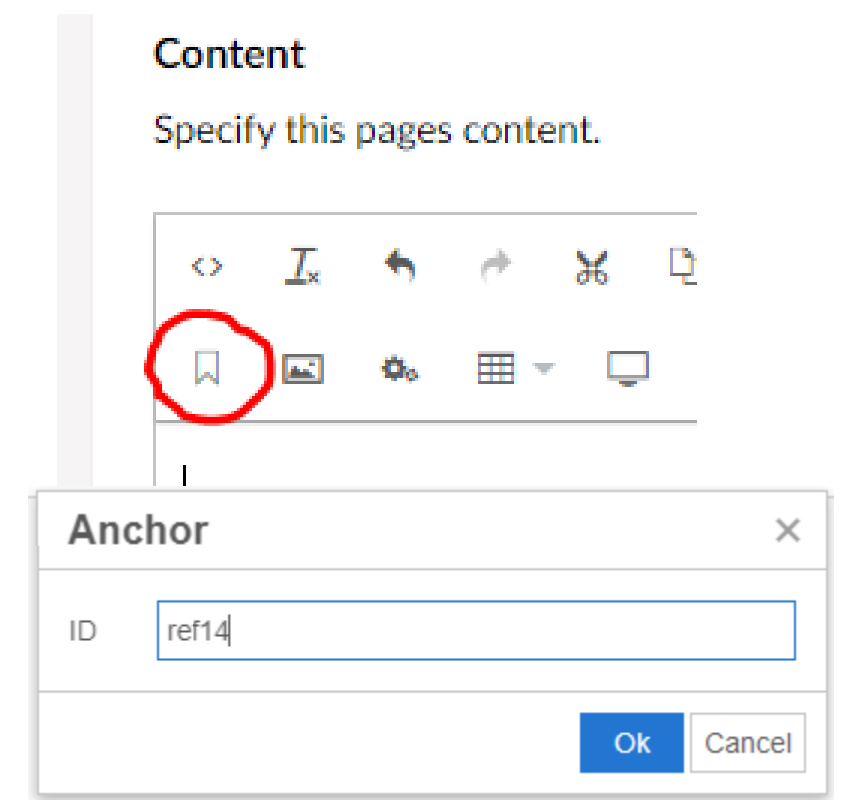Expand the table dropdown arrow
The width and height of the screenshot is (866, 810).
point(543,369)
